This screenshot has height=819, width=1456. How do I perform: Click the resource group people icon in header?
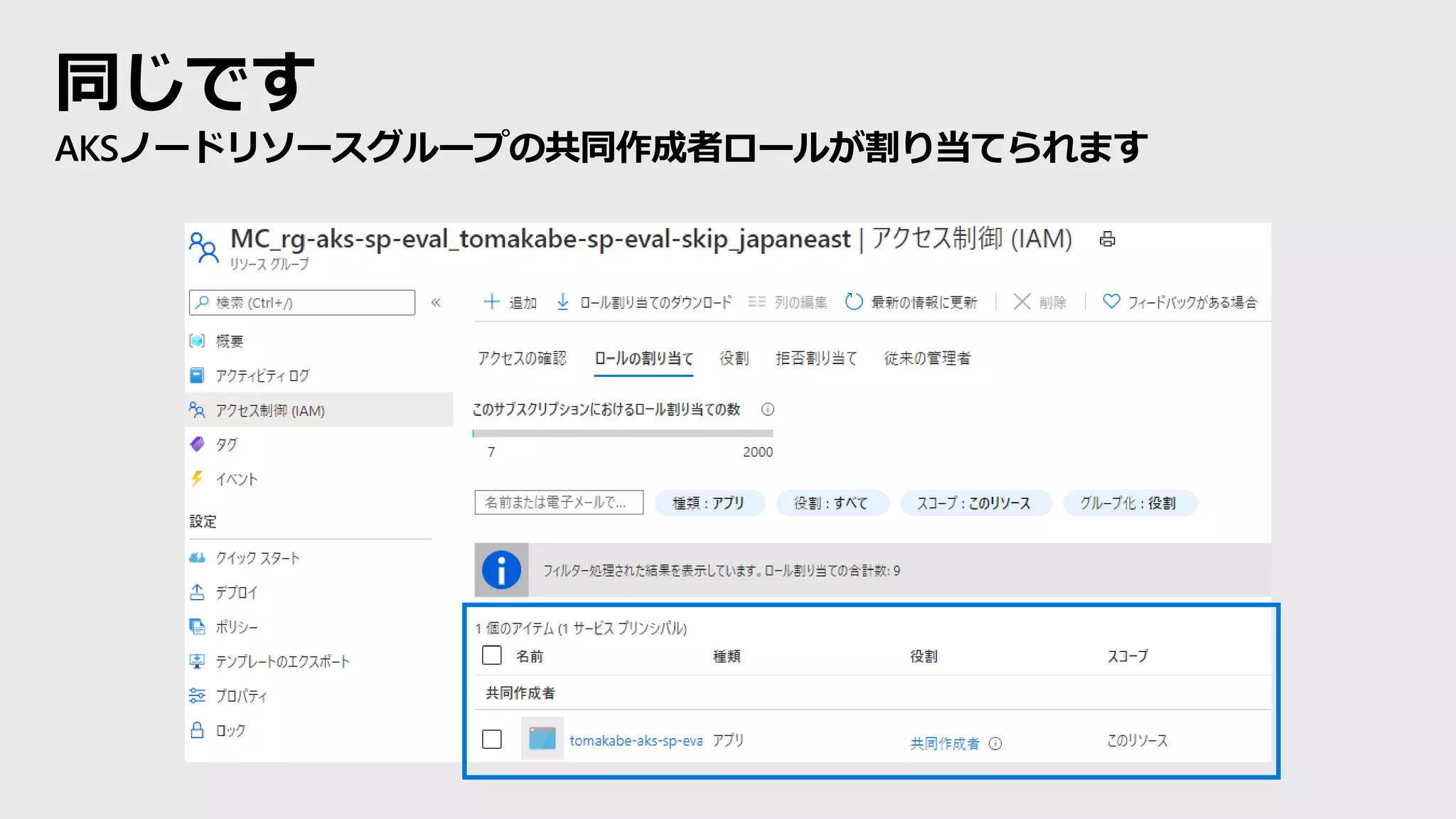point(203,247)
